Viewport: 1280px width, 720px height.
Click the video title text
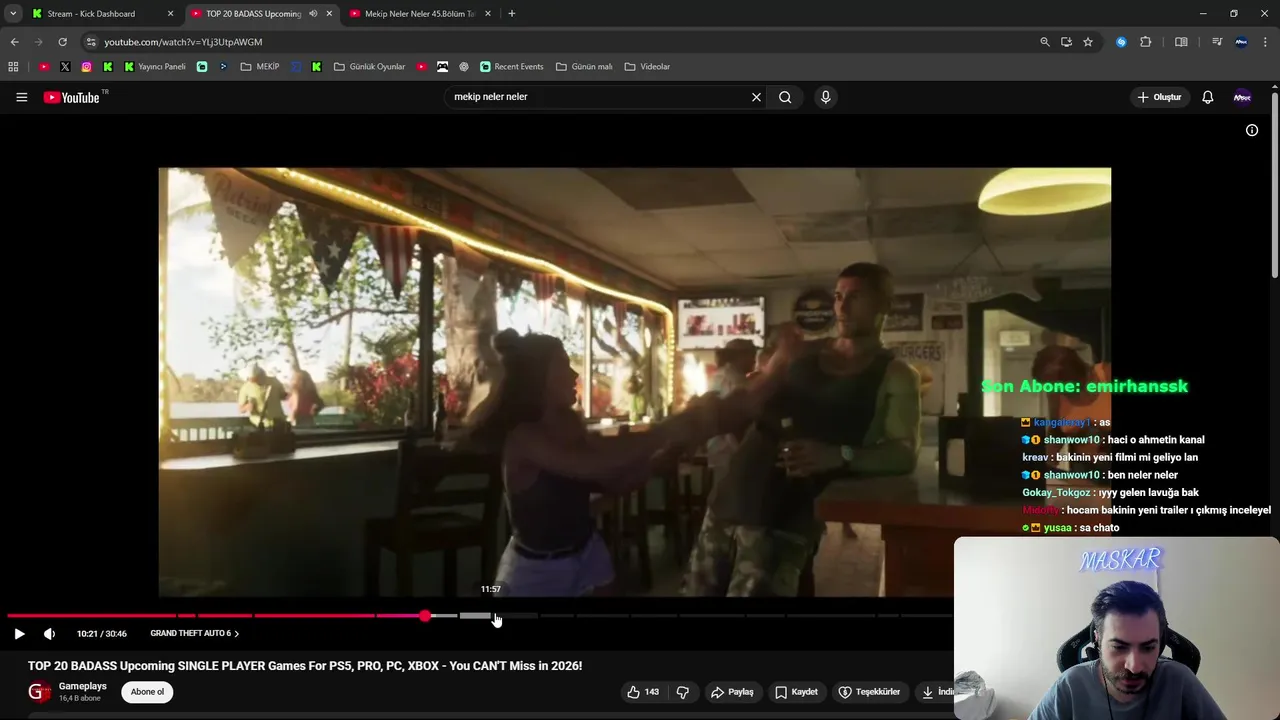(x=305, y=666)
